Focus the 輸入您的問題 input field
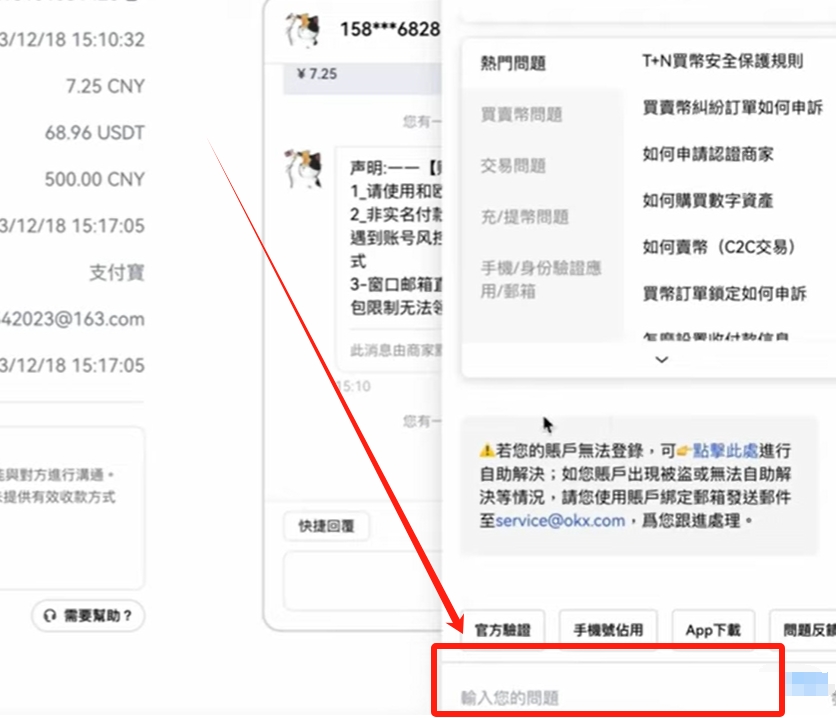The image size is (836, 718). tap(605, 697)
